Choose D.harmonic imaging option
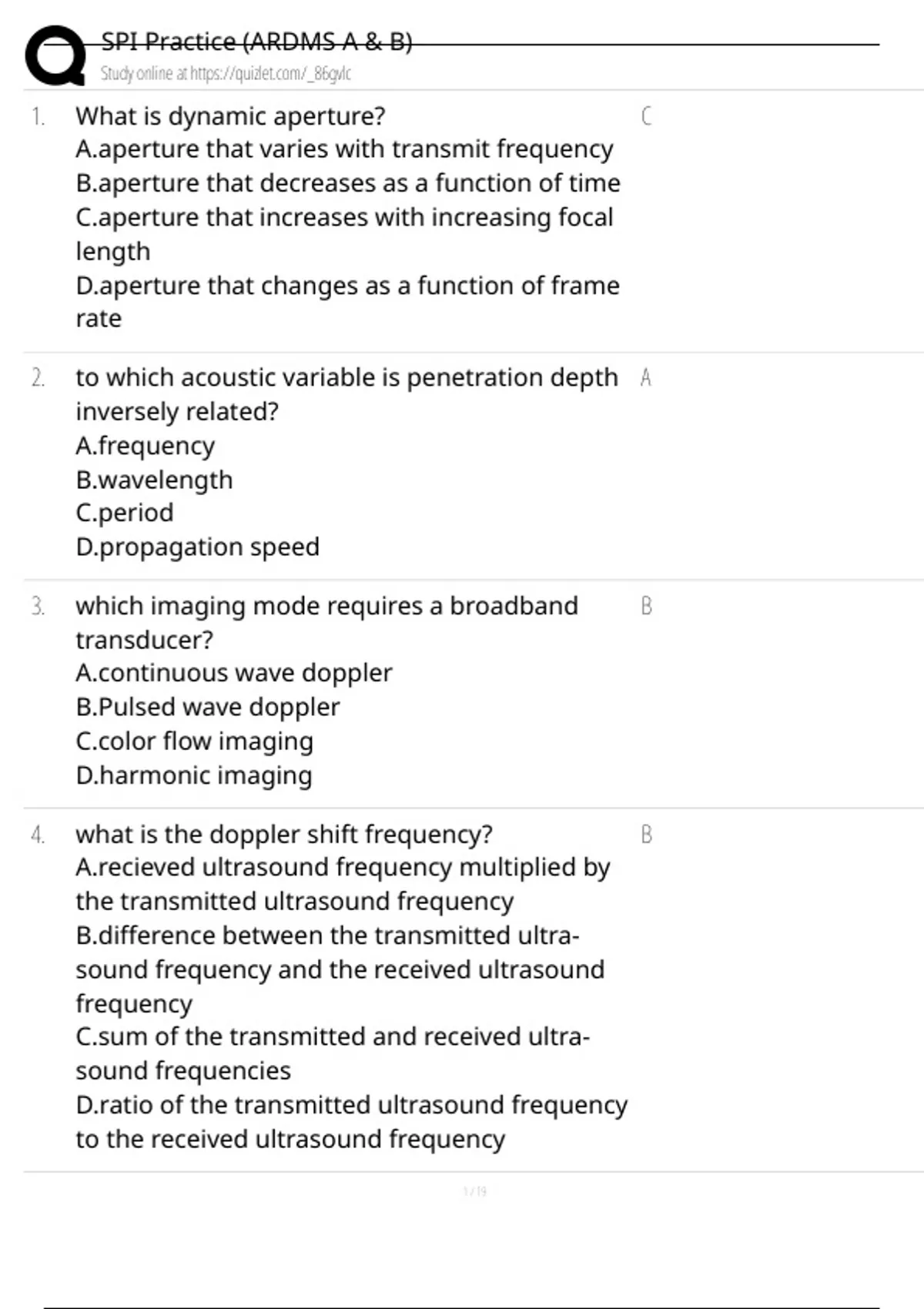Screen dimensions: 924x1309 pyautogui.click(x=194, y=775)
